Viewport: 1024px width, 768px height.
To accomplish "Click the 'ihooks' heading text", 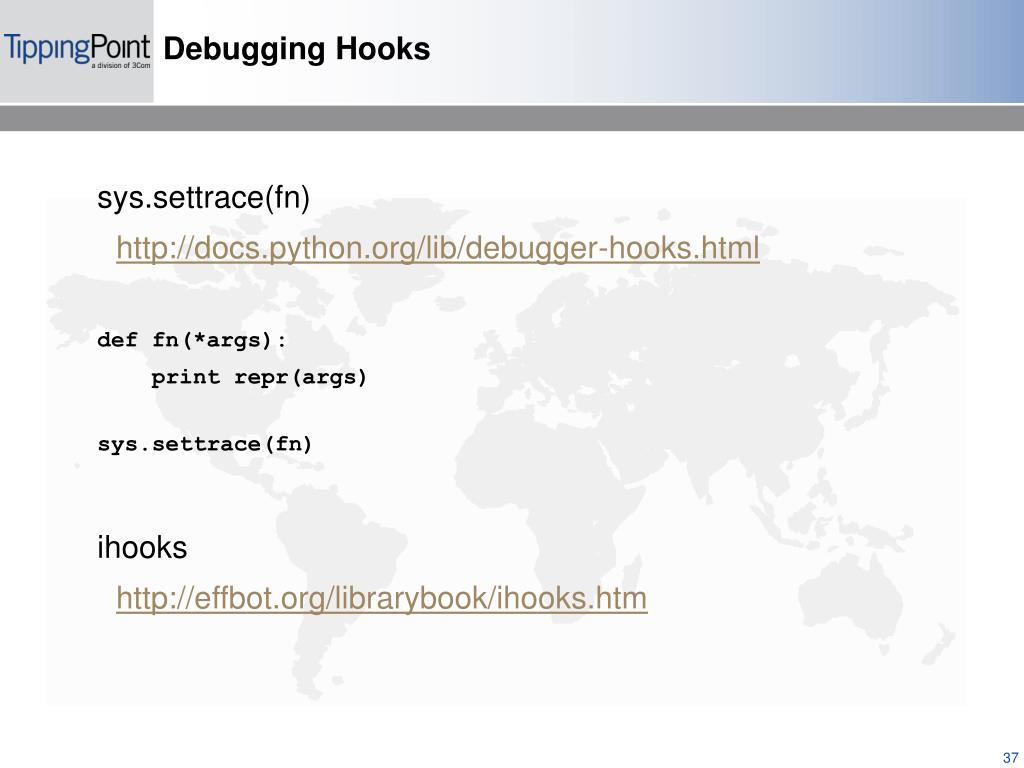I will (x=142, y=547).
